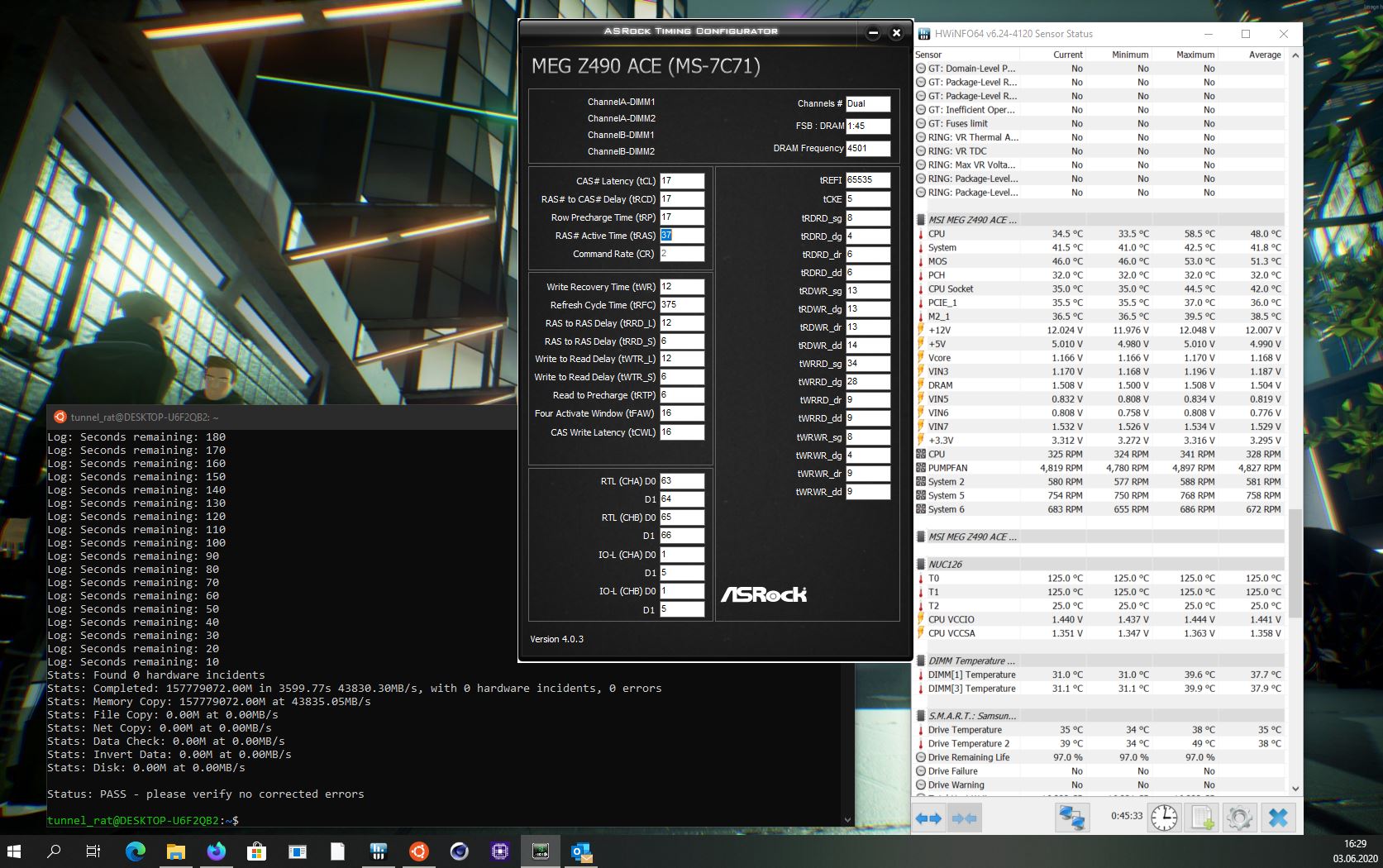Click the Four Activate Window (tFAW) field

coord(682,413)
